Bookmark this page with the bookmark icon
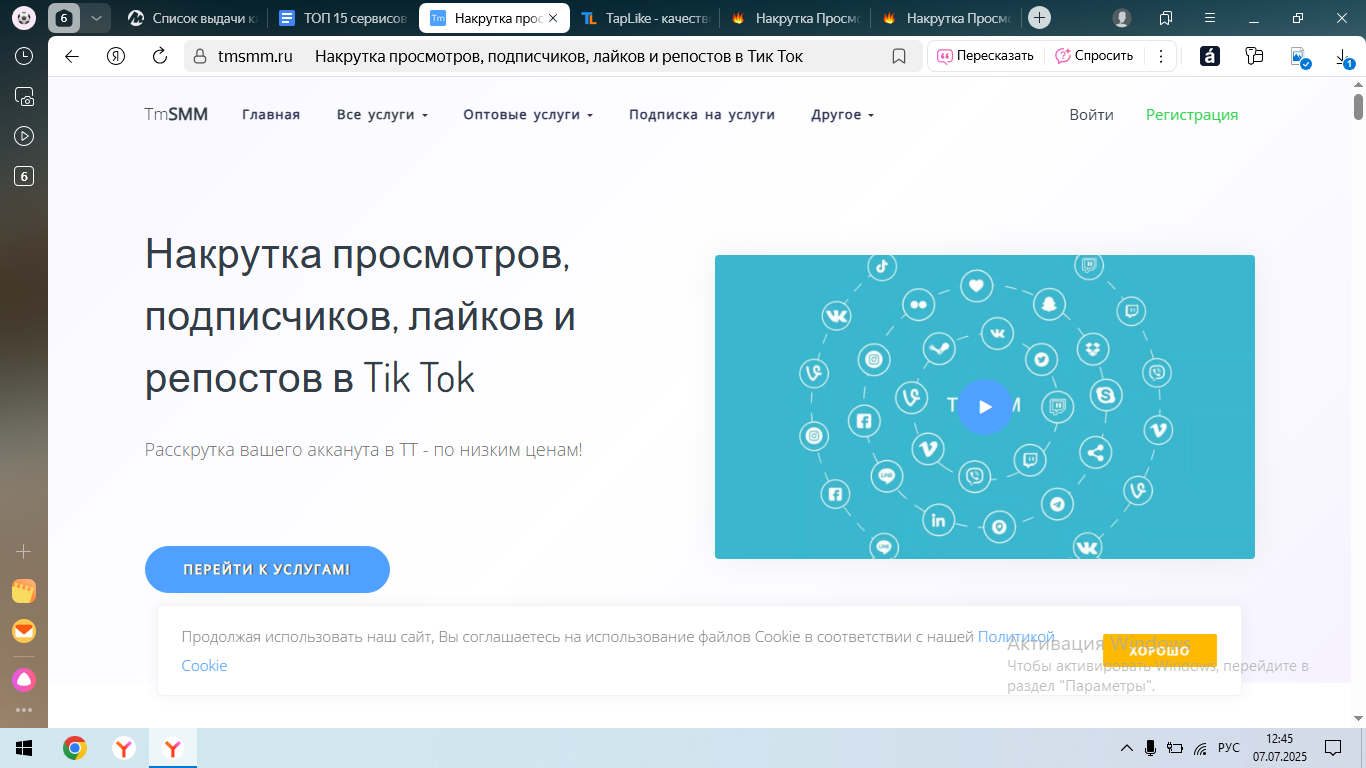1366x768 pixels. 899,56
